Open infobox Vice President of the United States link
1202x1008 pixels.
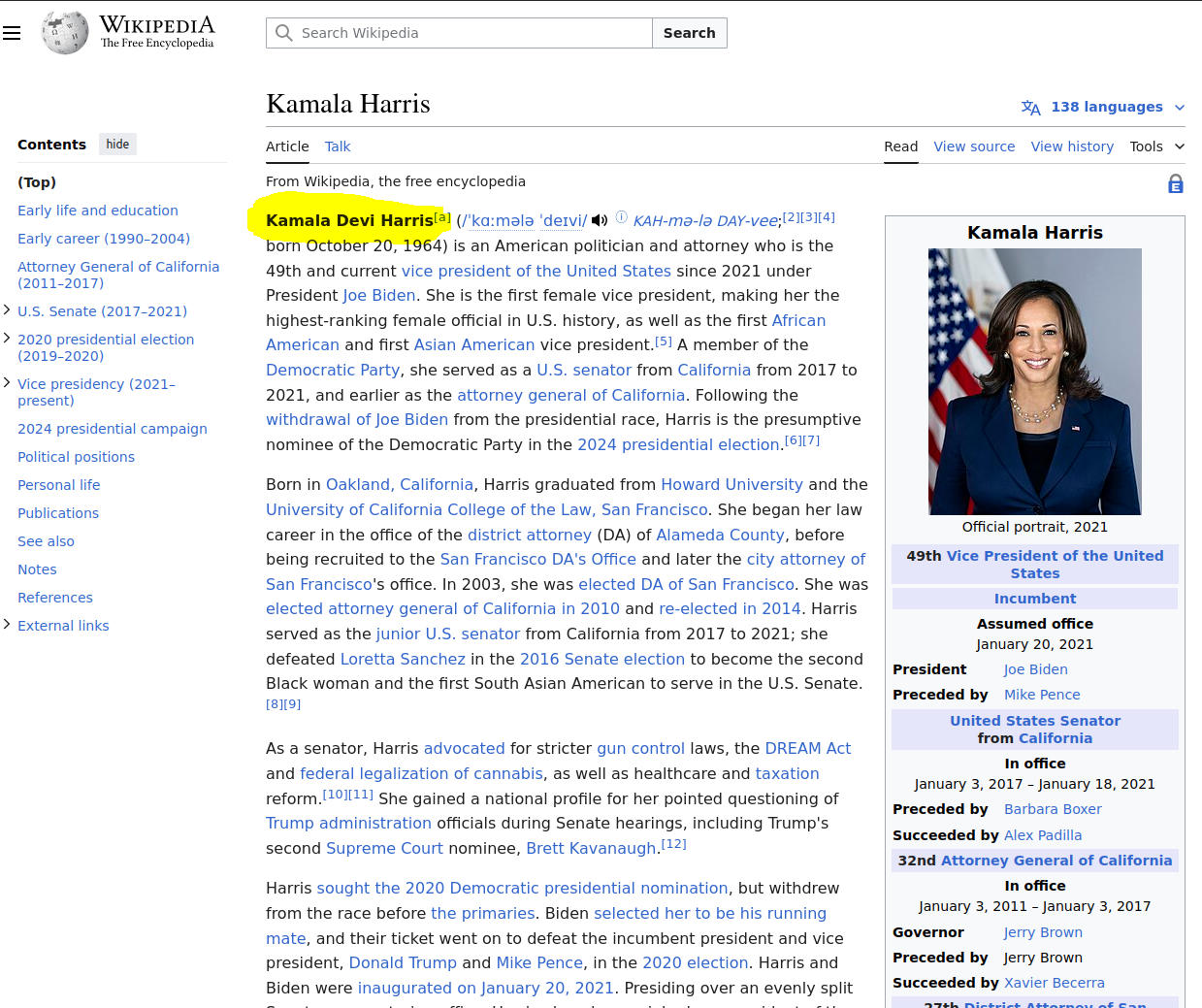tap(1055, 564)
